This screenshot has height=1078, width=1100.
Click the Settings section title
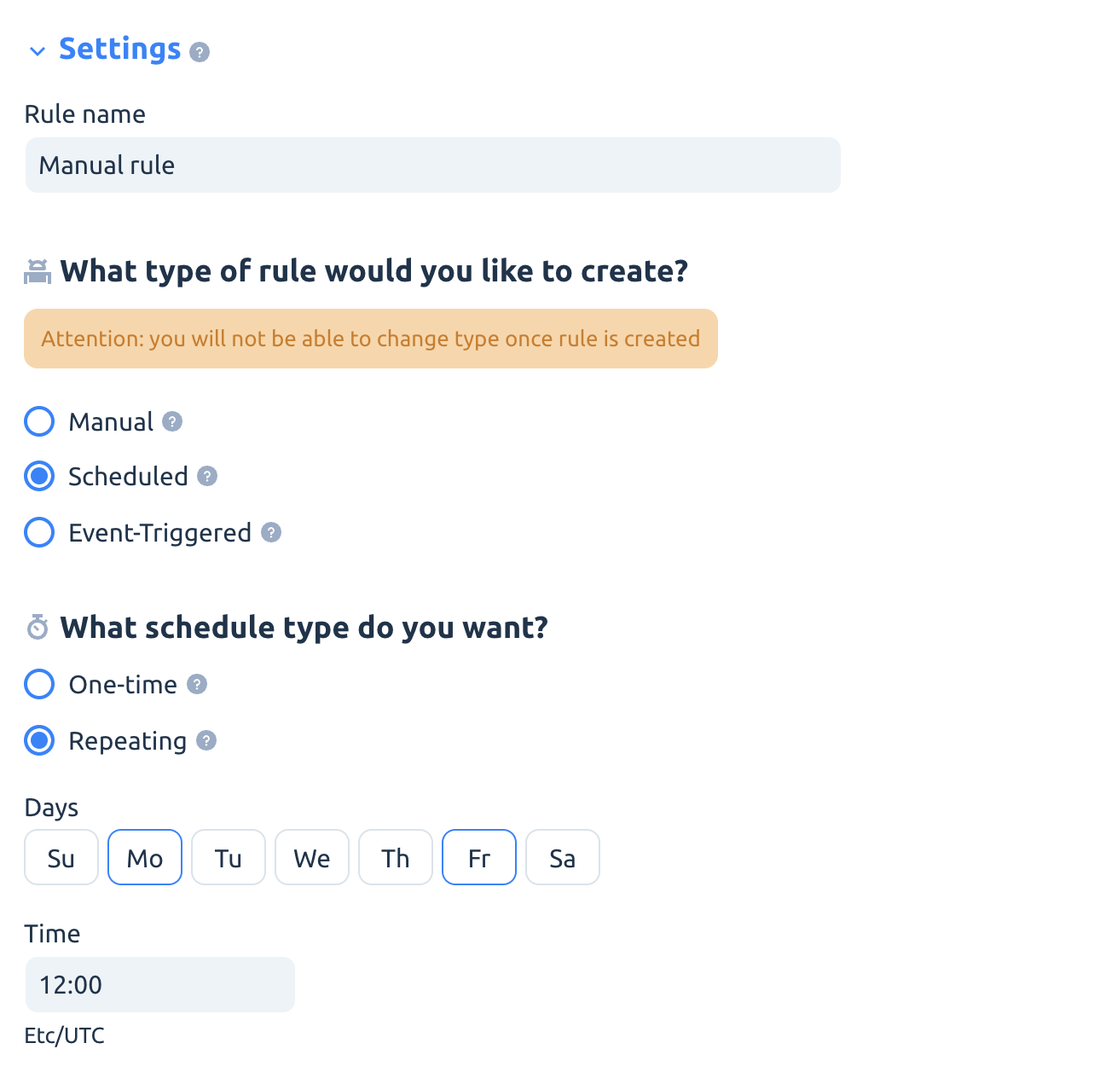coord(120,49)
